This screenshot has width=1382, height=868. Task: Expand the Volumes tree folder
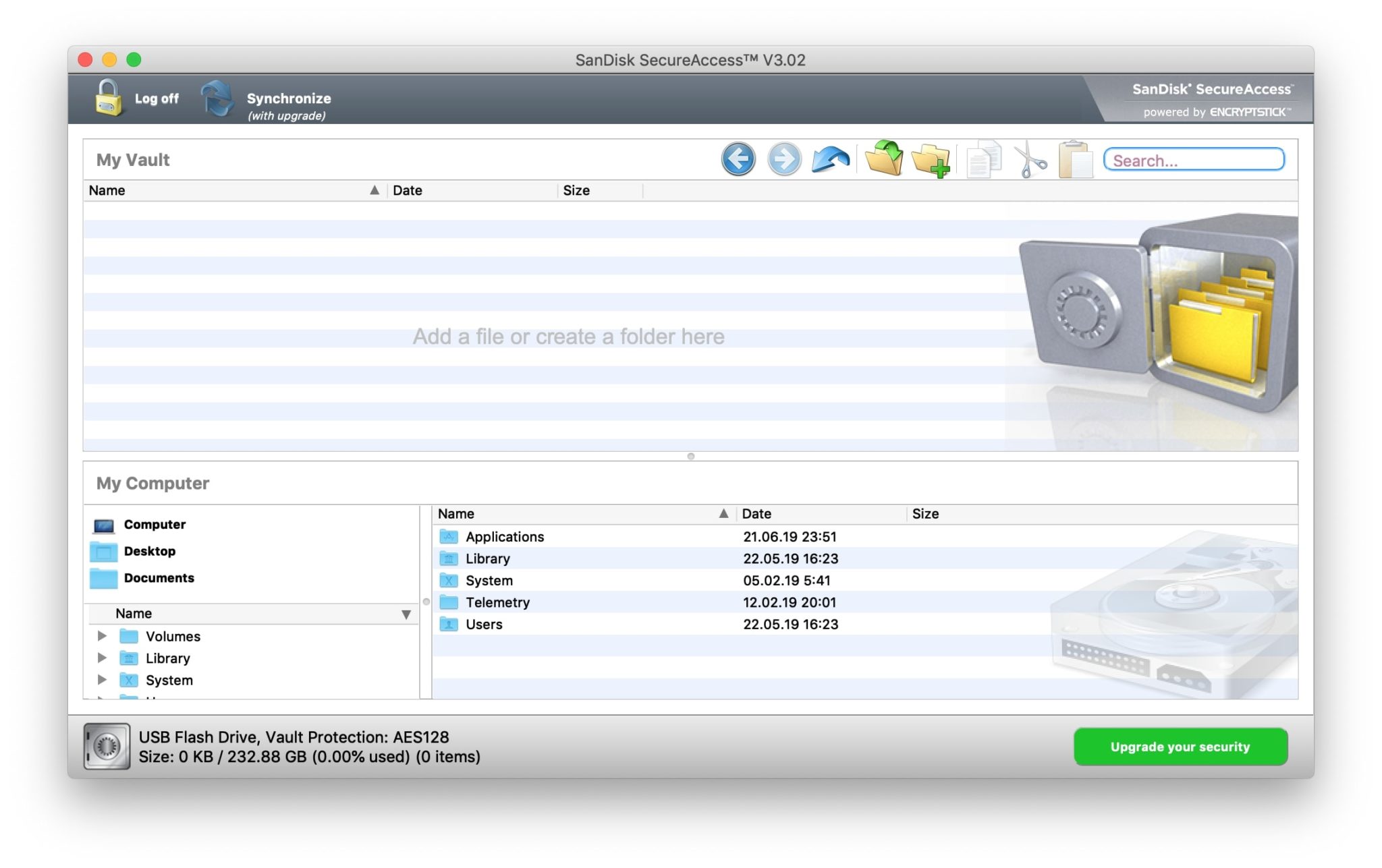click(102, 636)
